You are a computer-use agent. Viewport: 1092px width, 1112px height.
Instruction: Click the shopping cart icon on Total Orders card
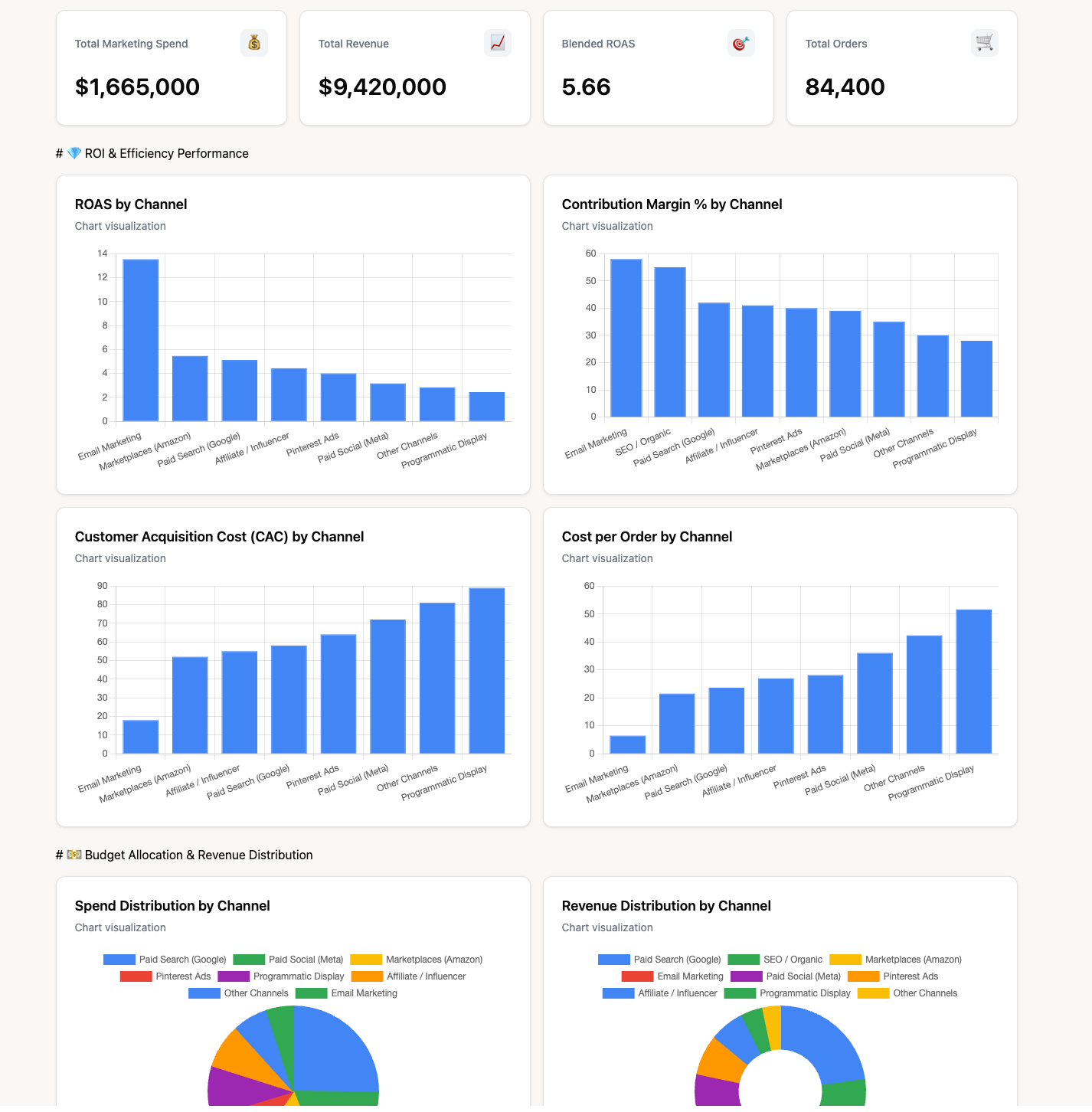[x=983, y=43]
